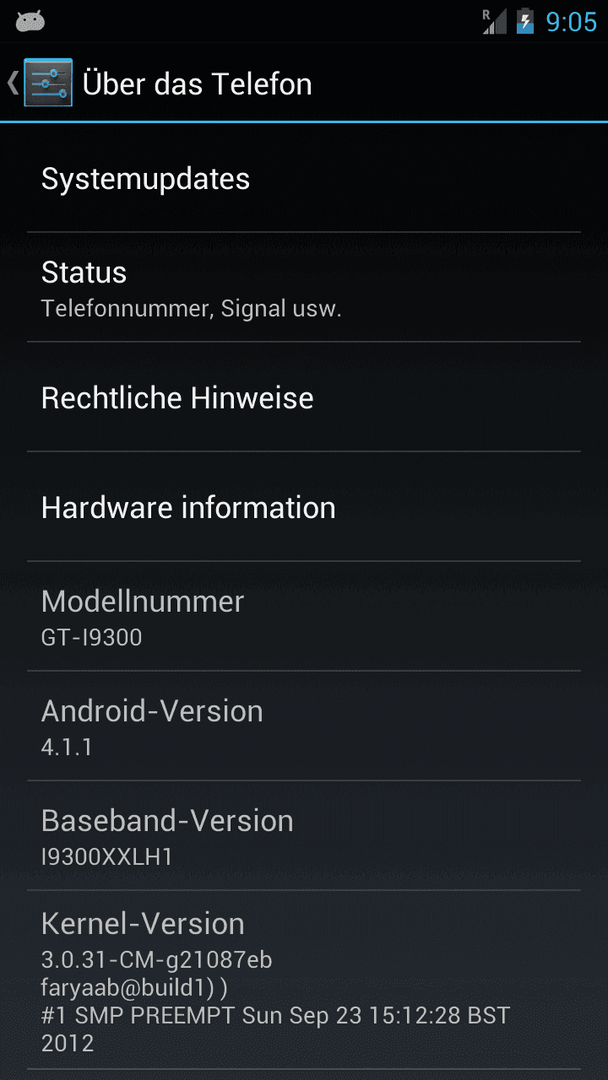Viewport: 608px width, 1080px height.
Task: Tap the 3.0.31-CM-g21087eb kernel text
Action: 157,960
